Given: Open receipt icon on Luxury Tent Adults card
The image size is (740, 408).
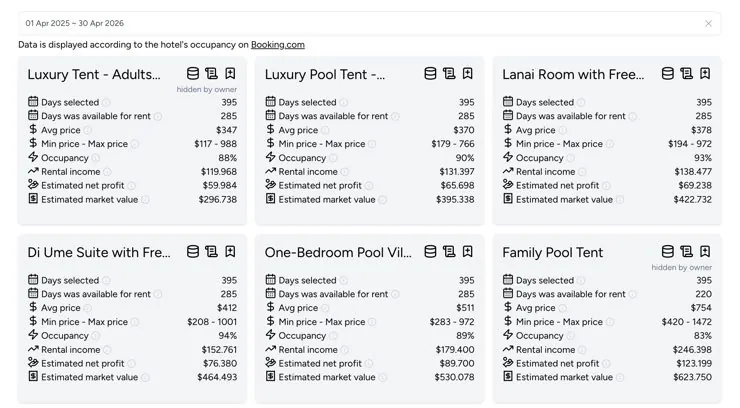Looking at the screenshot, I should (x=211, y=74).
